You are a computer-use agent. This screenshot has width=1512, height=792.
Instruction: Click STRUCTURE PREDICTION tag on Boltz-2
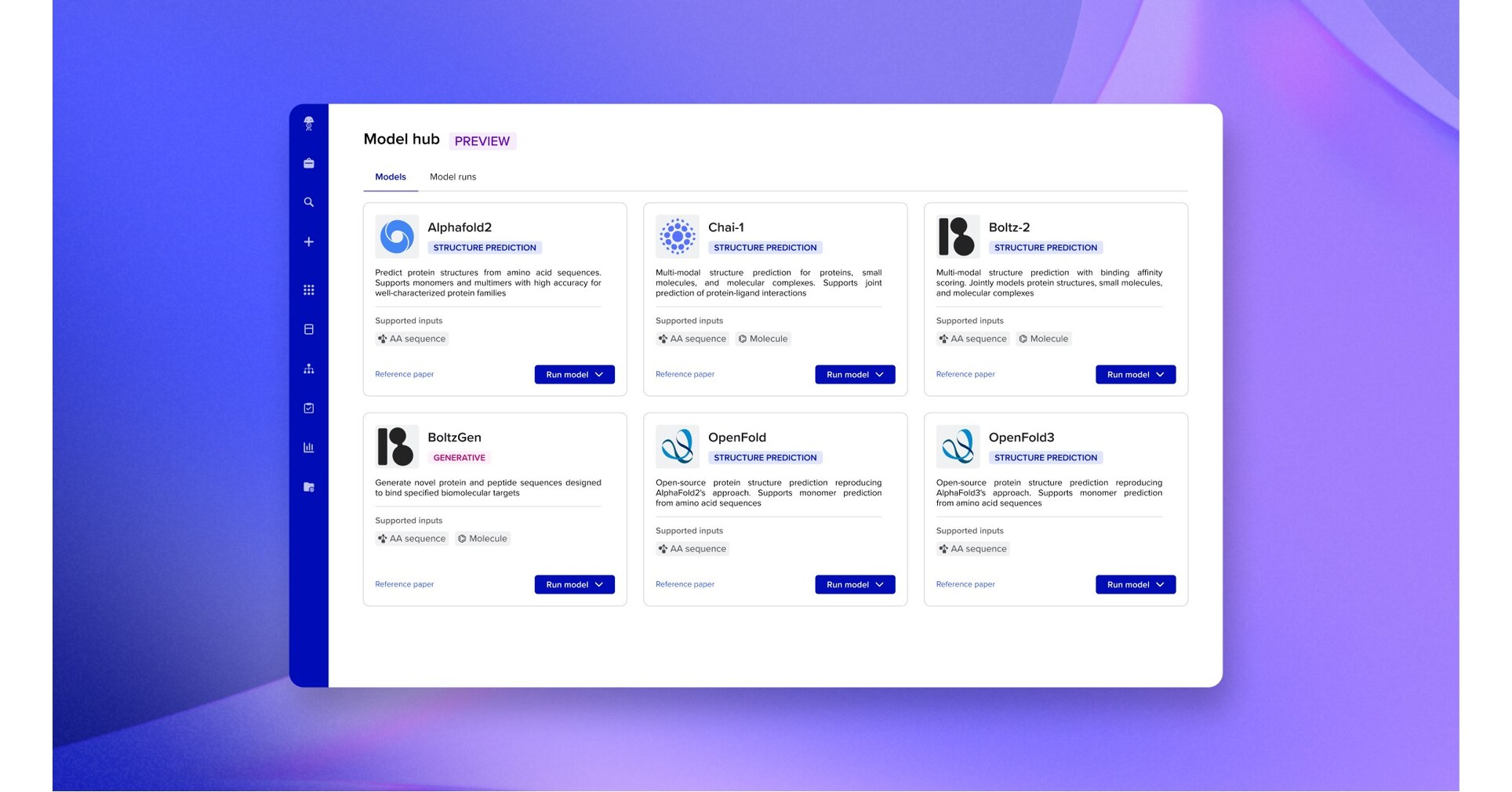1045,248
